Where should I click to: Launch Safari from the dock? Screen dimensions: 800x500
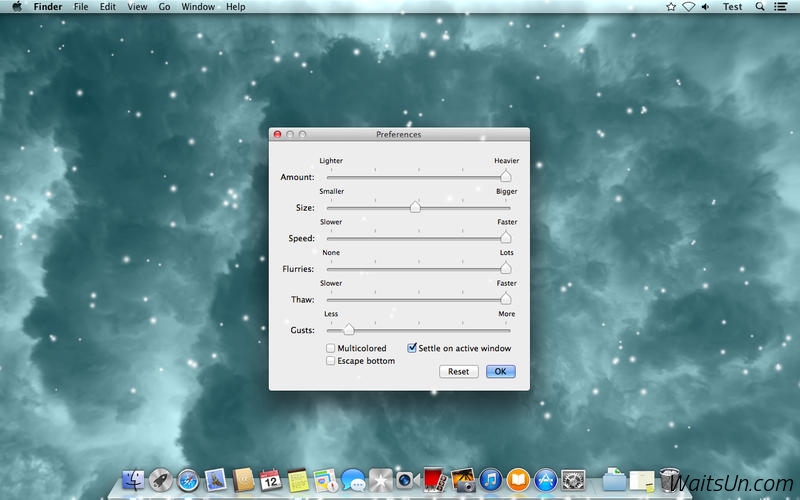(x=188, y=480)
